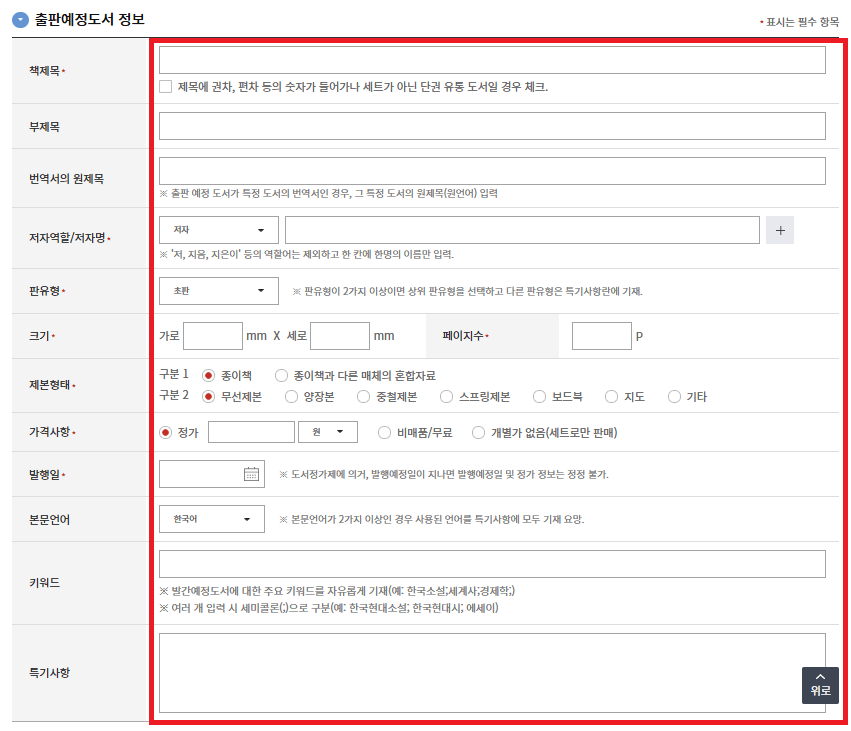Collapse the 출판예정도서 정보 section arrow icon
The height and width of the screenshot is (731, 851).
click(20, 20)
